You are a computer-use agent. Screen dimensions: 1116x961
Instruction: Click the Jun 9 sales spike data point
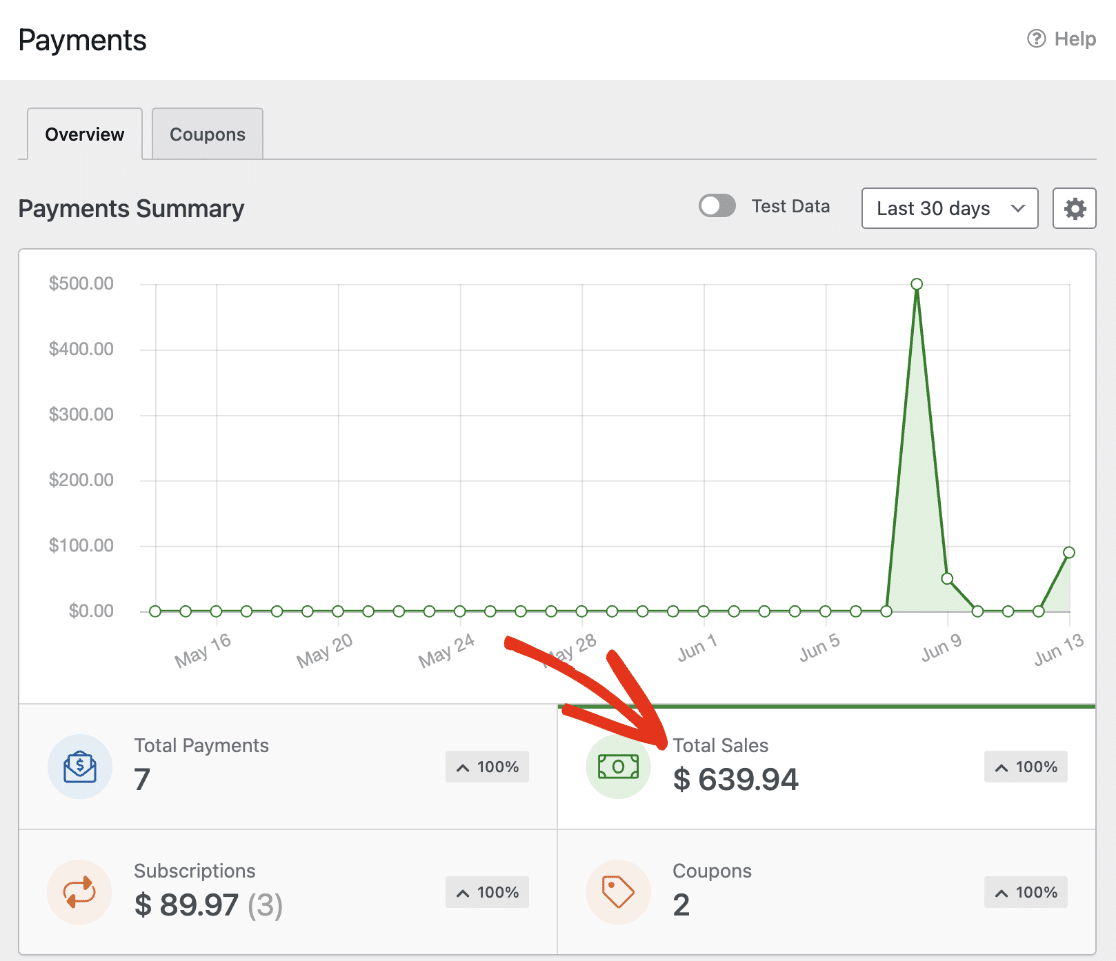click(916, 283)
